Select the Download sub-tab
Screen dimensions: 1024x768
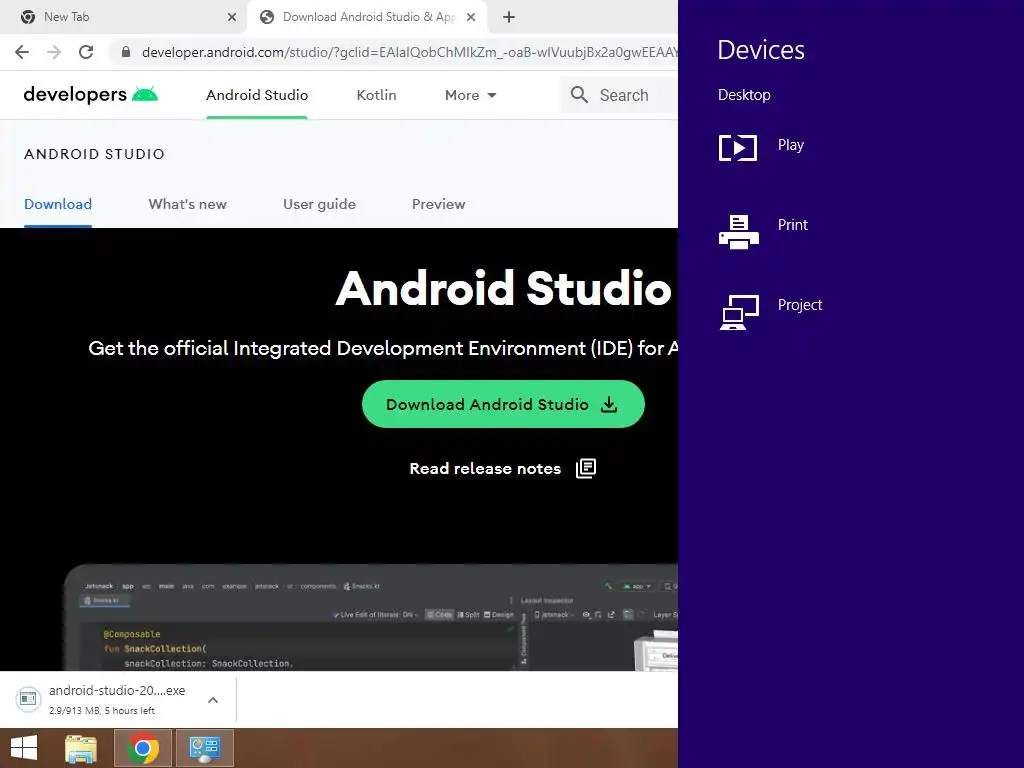pos(57,204)
